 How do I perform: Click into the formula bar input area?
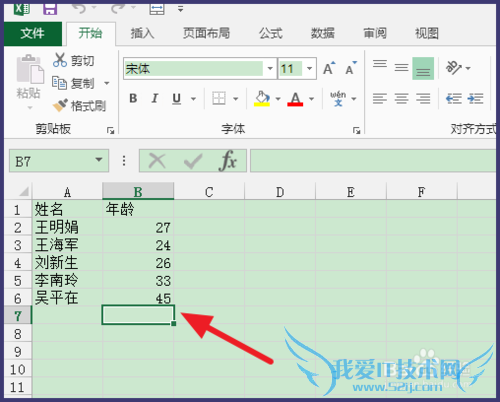(373, 161)
